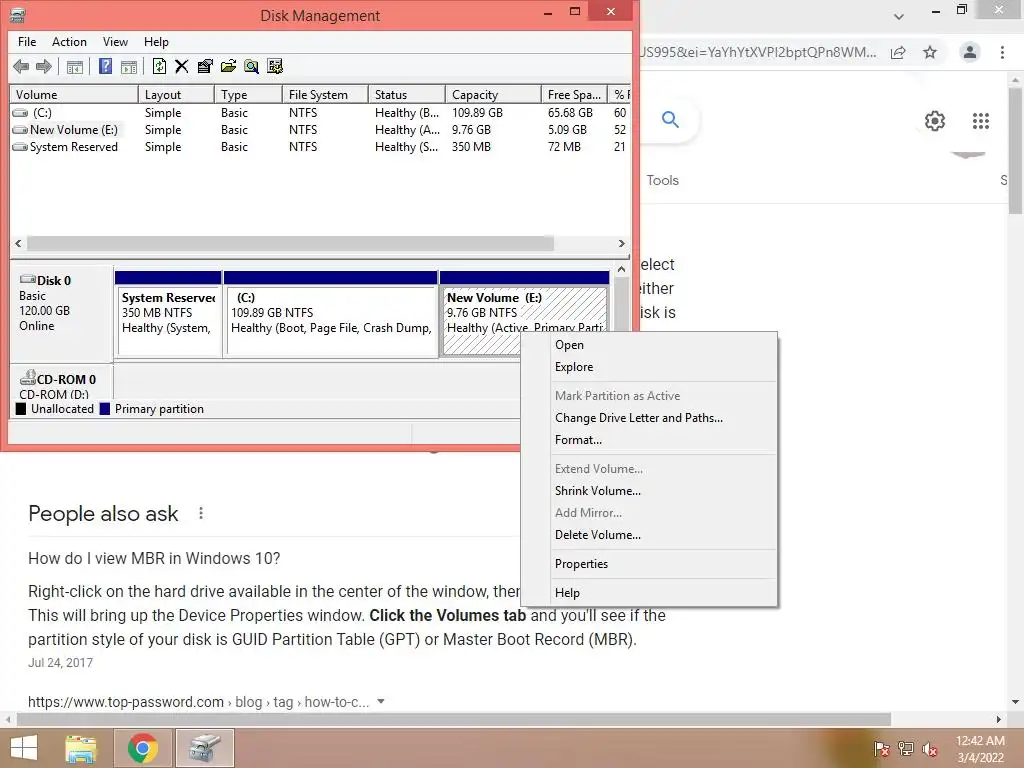Open the Chrome profile avatar icon
This screenshot has height=768, width=1024.
point(970,52)
